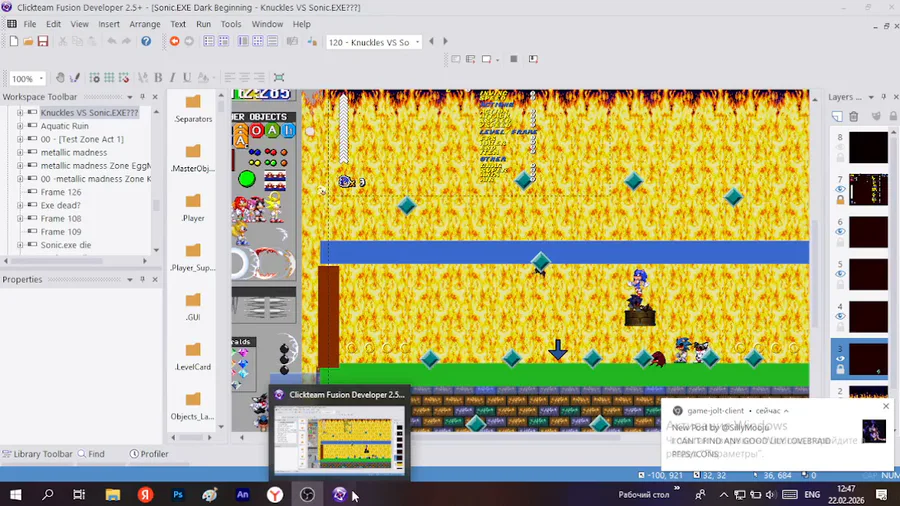Select Sonic.exe die in workspace tree
900x506 pixels.
coord(66,244)
